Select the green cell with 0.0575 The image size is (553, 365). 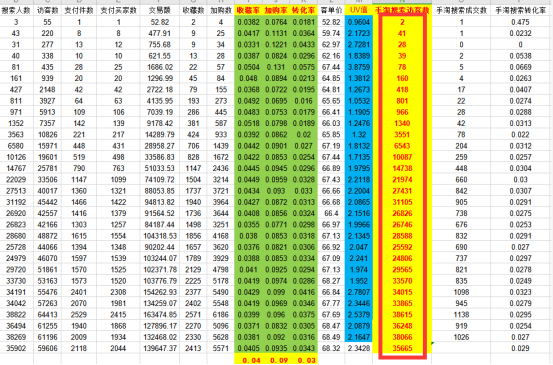(303, 67)
